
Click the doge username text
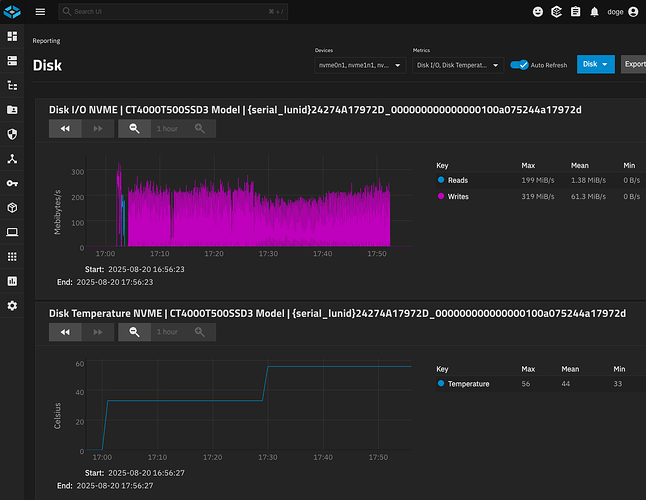pyautogui.click(x=615, y=12)
